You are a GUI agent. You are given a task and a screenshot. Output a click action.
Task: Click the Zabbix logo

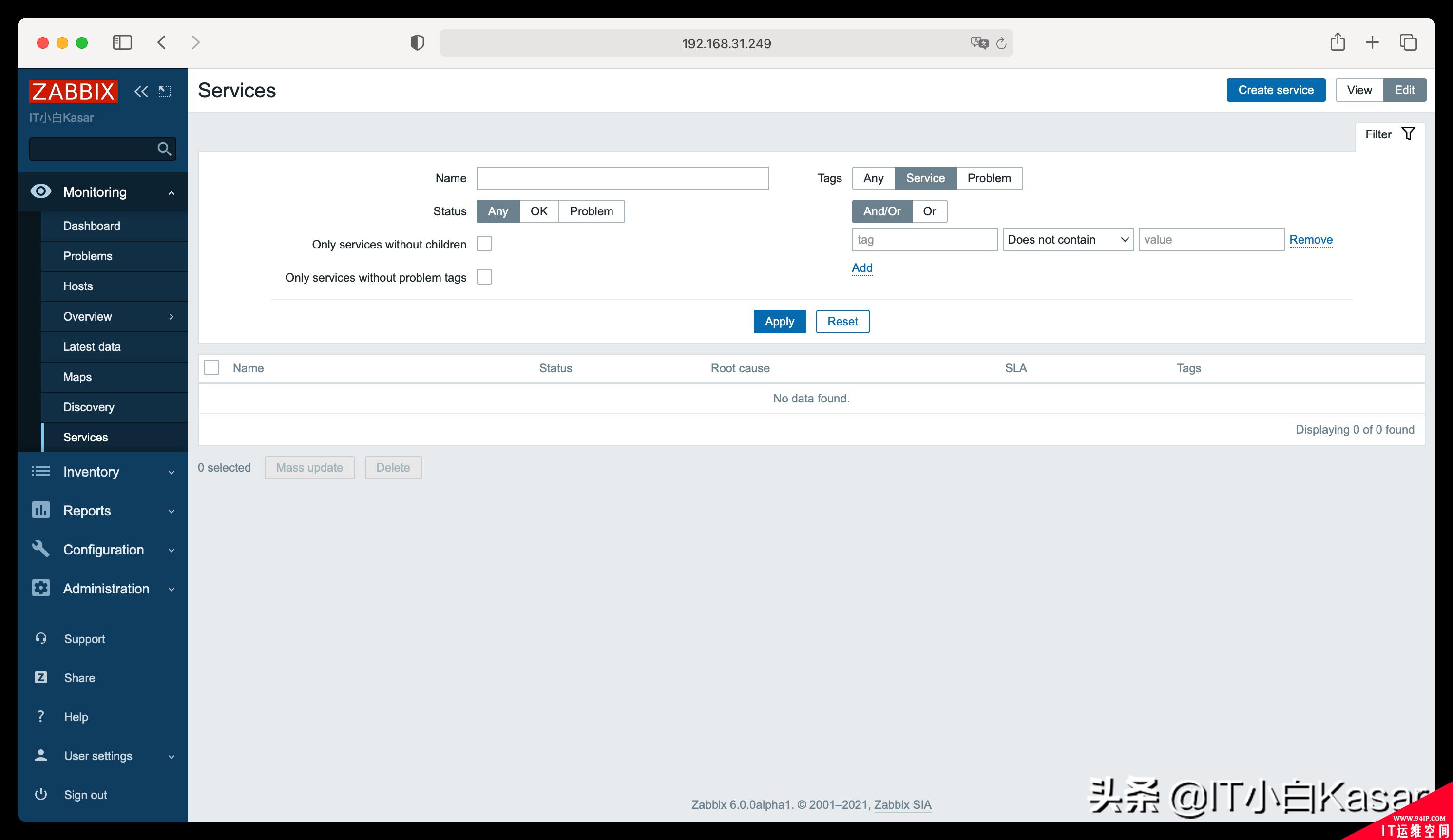pyautogui.click(x=73, y=91)
